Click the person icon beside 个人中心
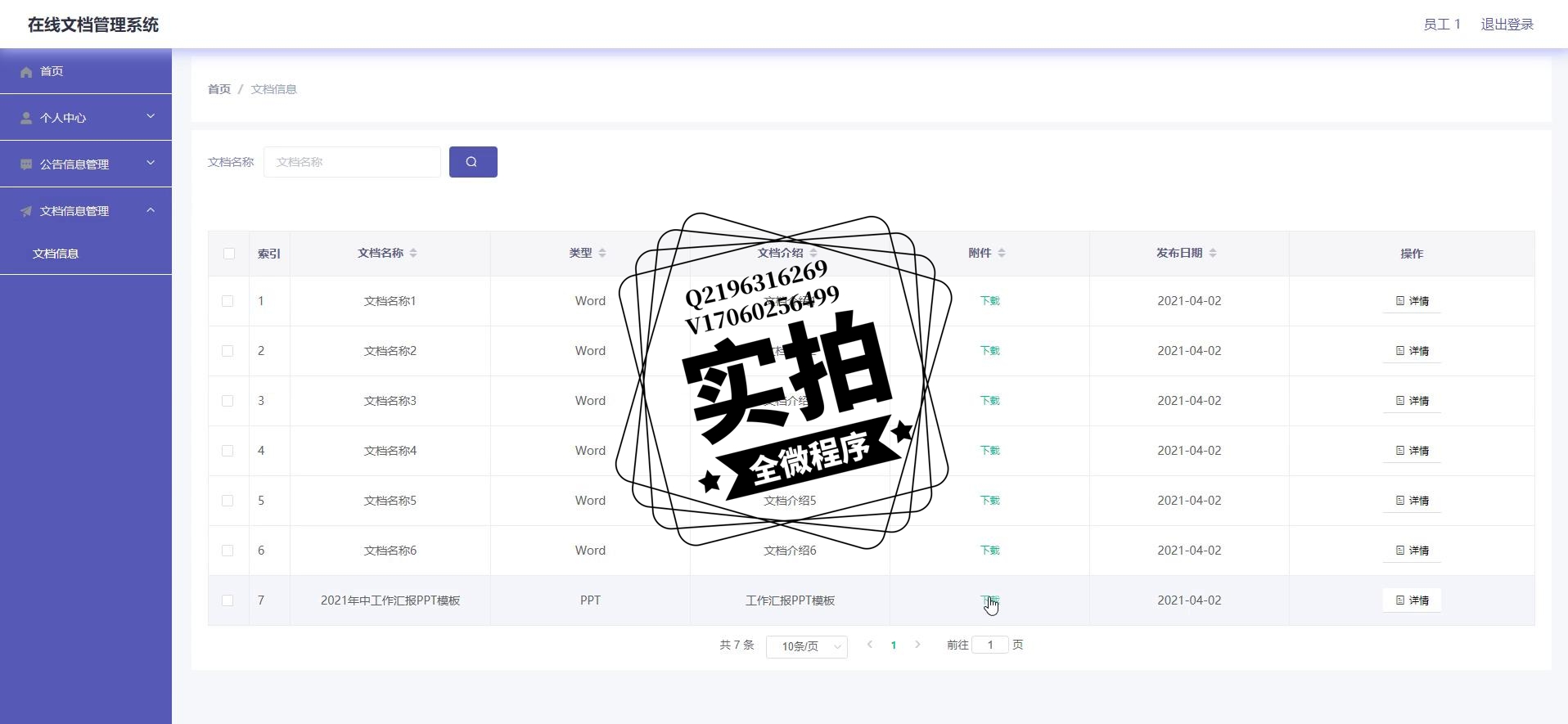The width and height of the screenshot is (1568, 724). coord(26,119)
